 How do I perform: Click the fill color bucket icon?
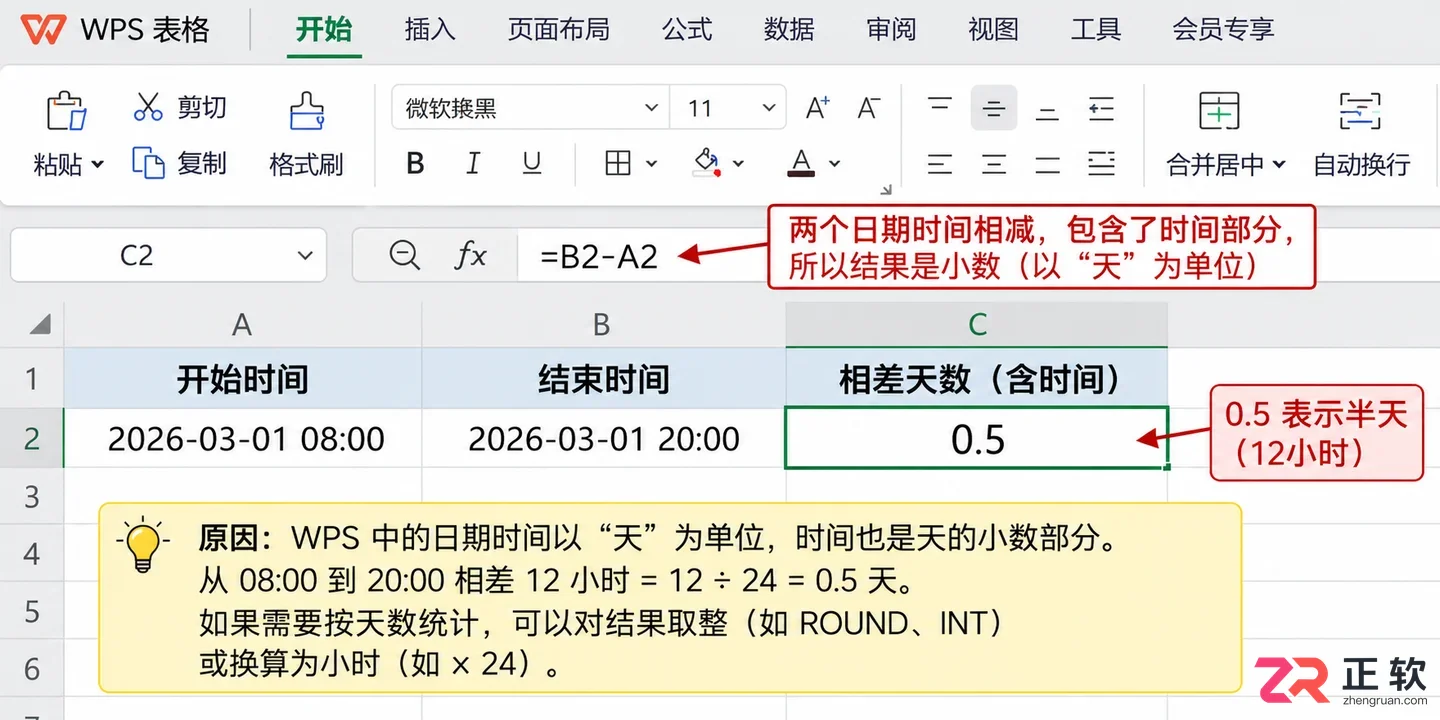pyautogui.click(x=707, y=162)
